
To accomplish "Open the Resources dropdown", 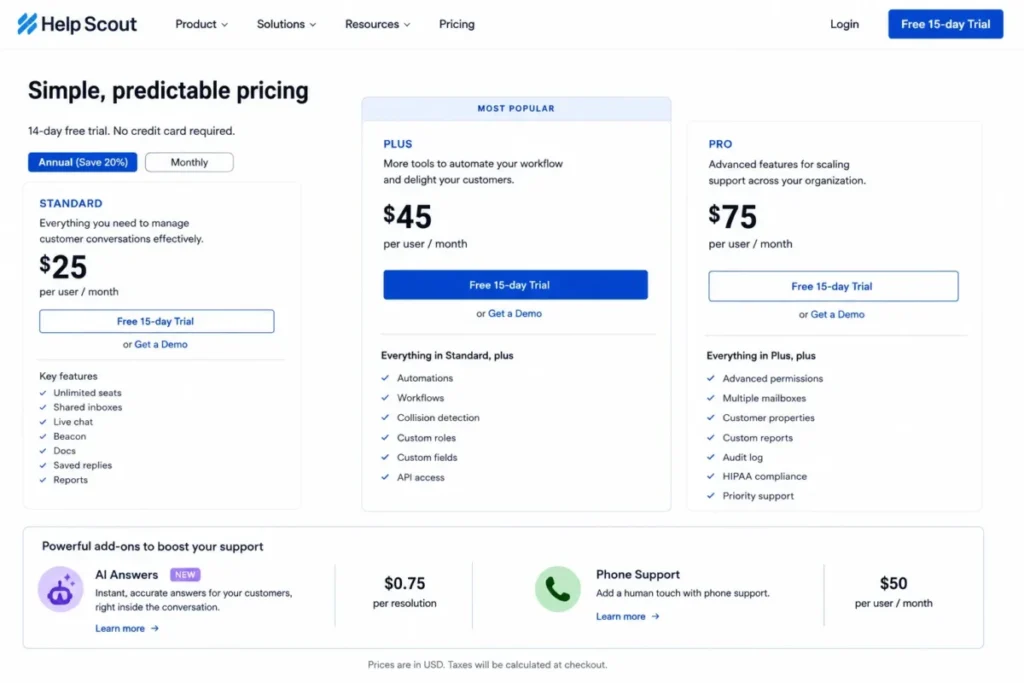I will click(377, 24).
